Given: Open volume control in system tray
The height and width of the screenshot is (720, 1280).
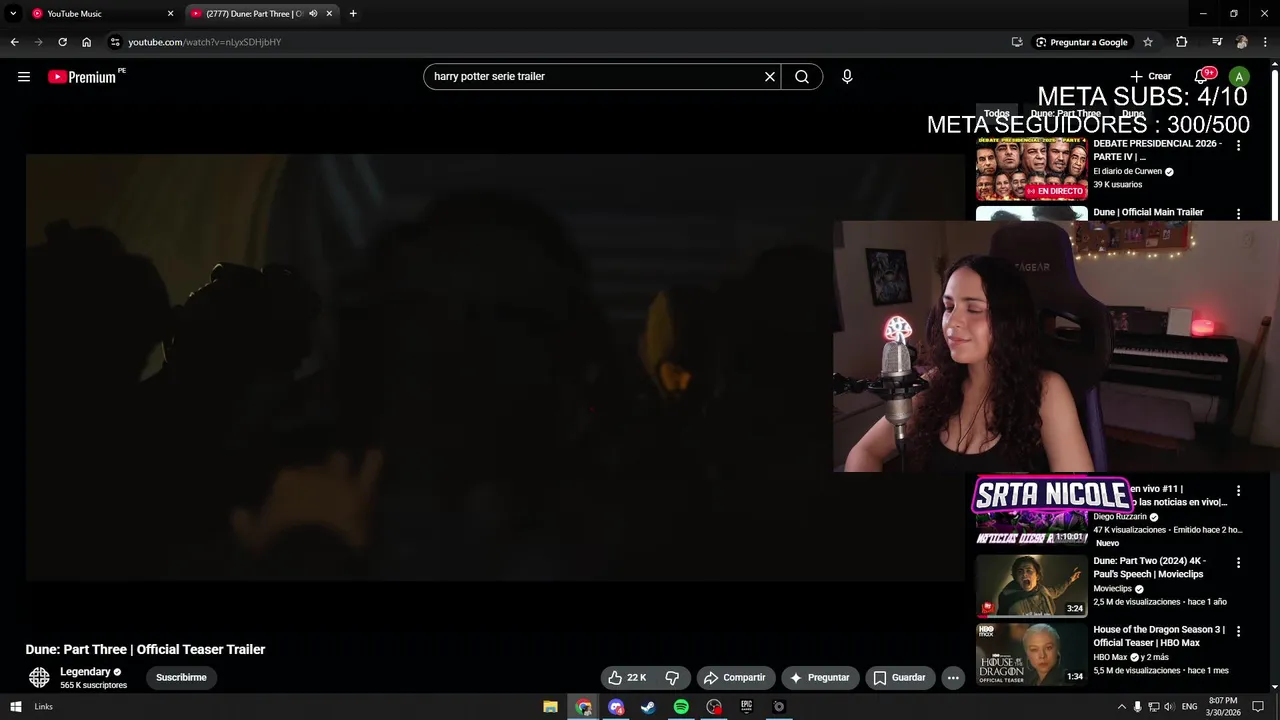Looking at the screenshot, I should point(1170,707).
